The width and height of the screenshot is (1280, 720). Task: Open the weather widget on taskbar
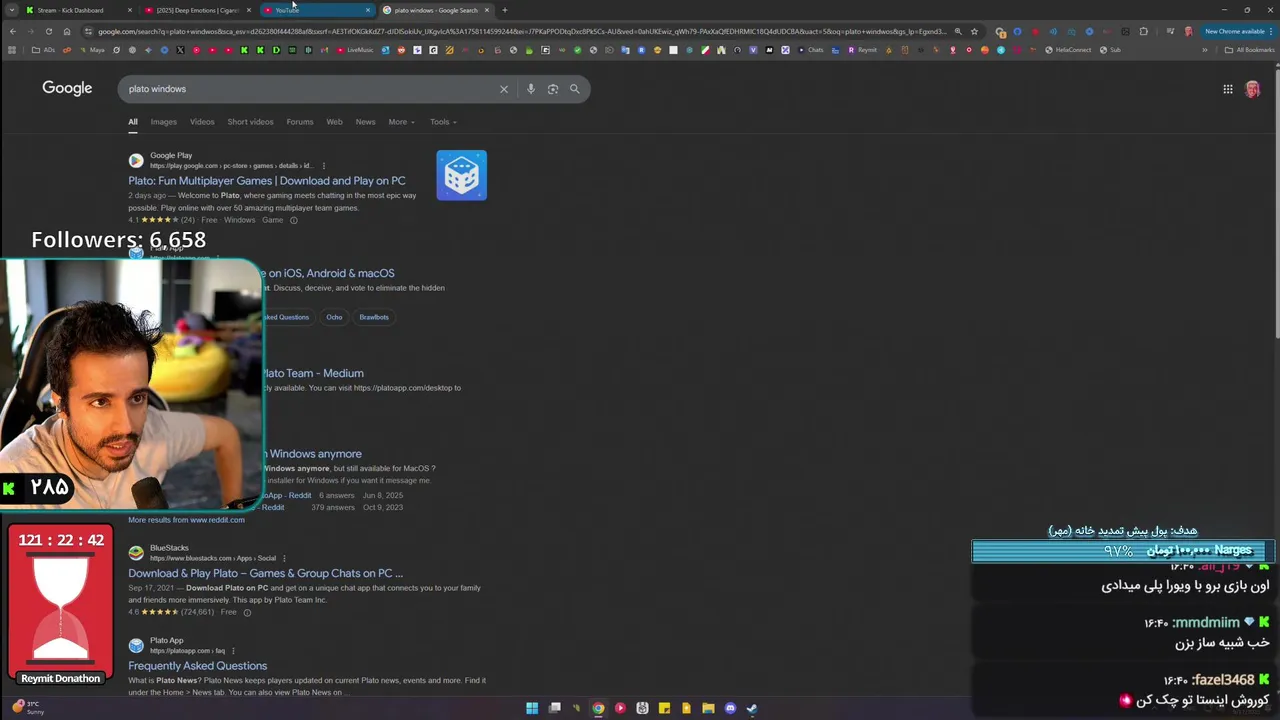click(28, 707)
